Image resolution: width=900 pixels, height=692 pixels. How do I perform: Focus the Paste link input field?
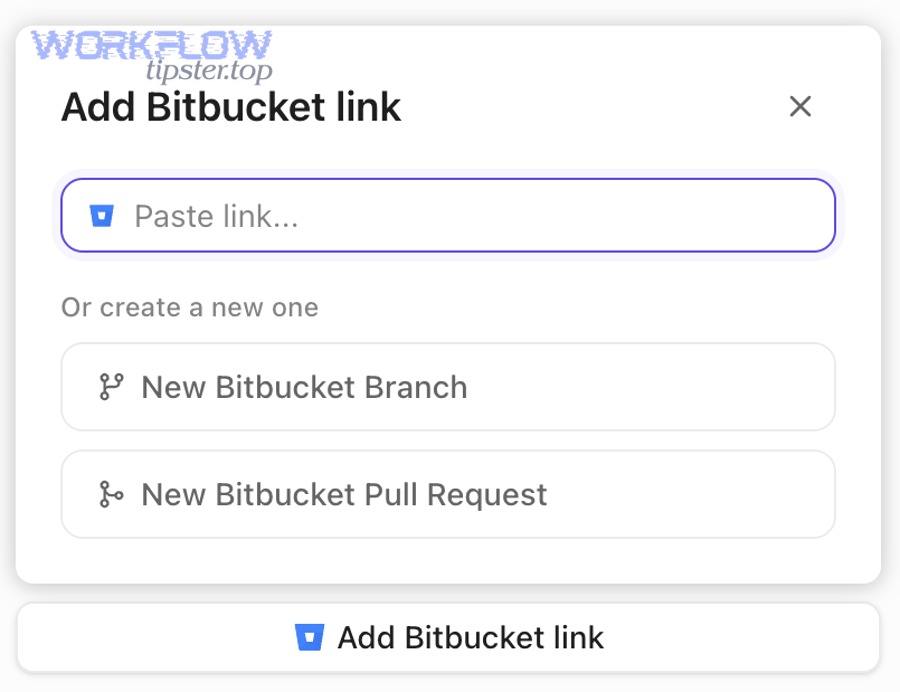tap(448, 216)
